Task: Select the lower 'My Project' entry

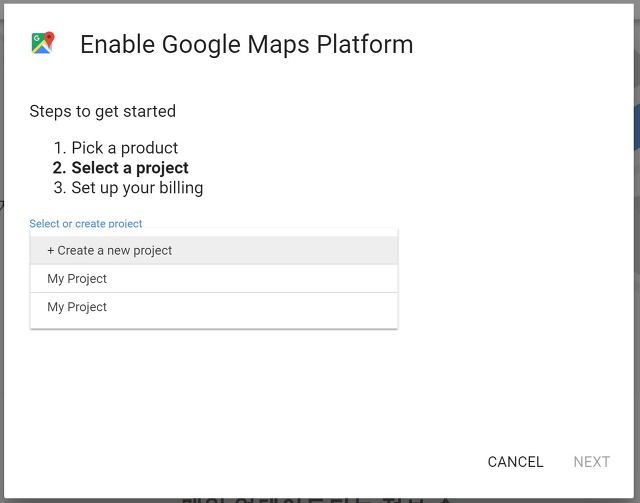Action: coord(214,307)
